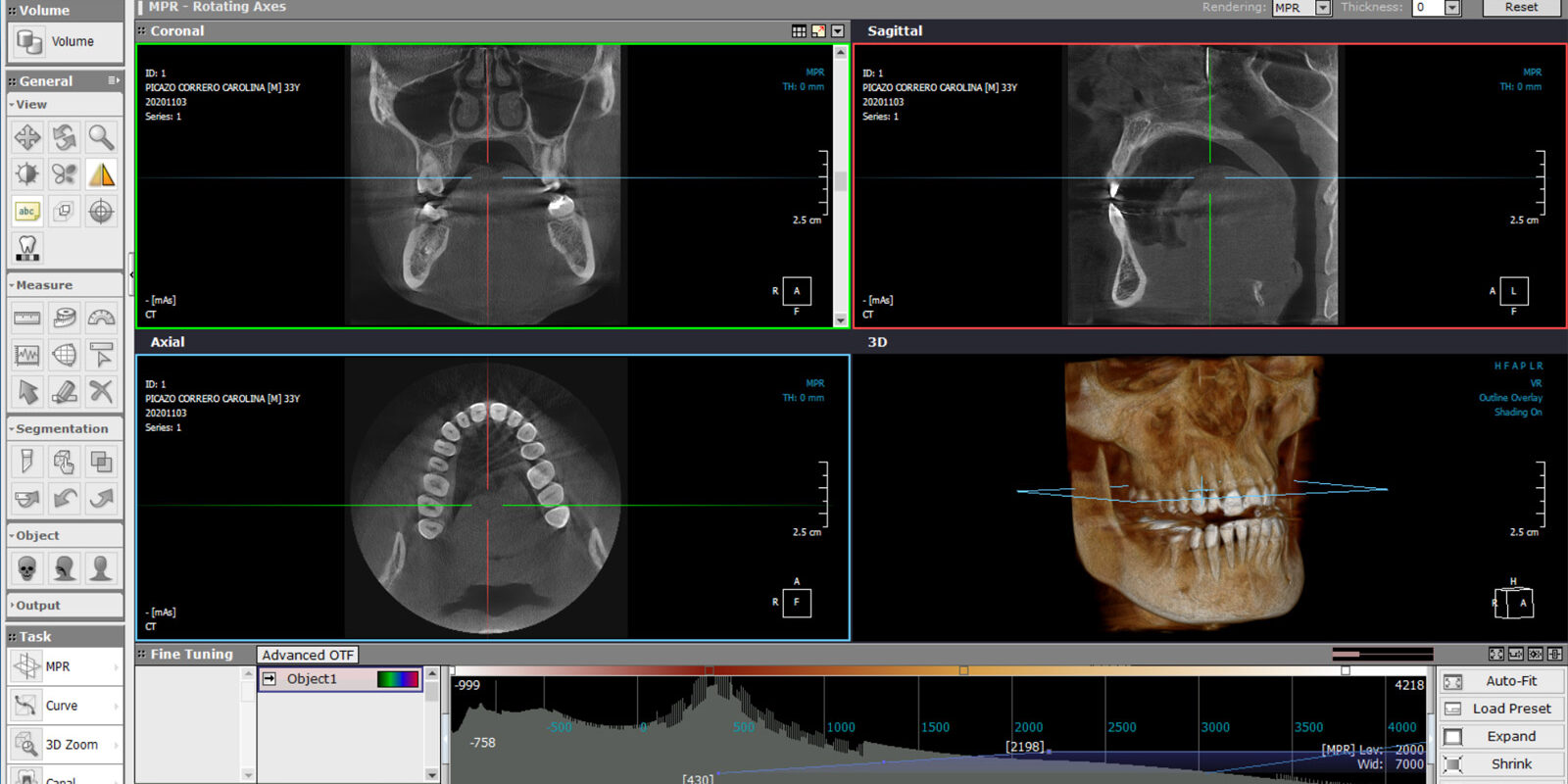Image resolution: width=1568 pixels, height=784 pixels.
Task: Open the Volume tool button
Action: 65,42
